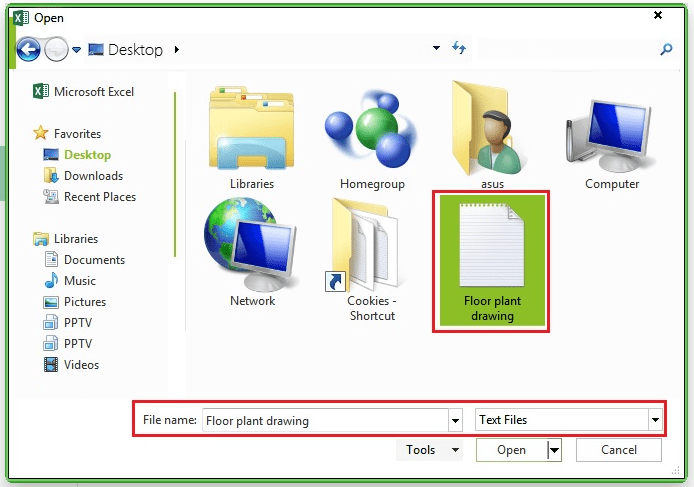The image size is (694, 487).
Task: Select the Computer icon
Action: pyautogui.click(x=611, y=130)
